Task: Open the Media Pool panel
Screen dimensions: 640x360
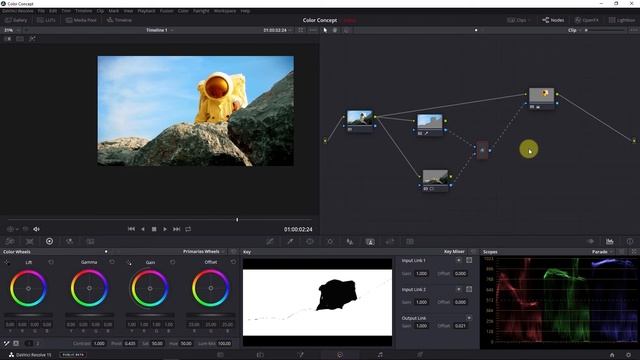Action: (x=81, y=20)
